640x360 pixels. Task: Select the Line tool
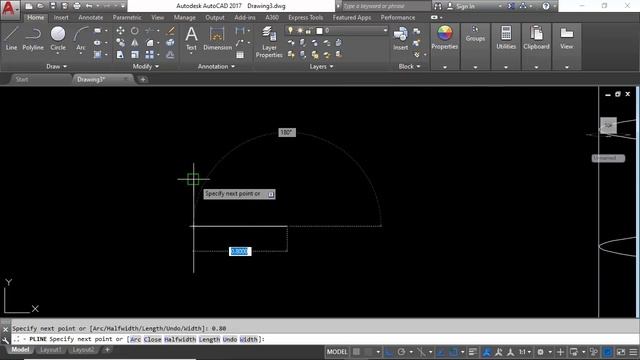(x=11, y=39)
